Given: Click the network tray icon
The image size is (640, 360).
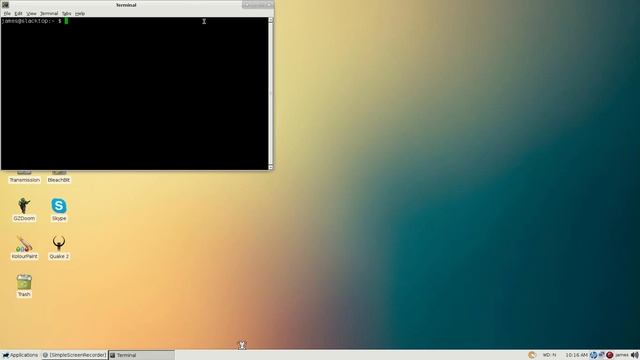Looking at the screenshot, I should [602, 355].
